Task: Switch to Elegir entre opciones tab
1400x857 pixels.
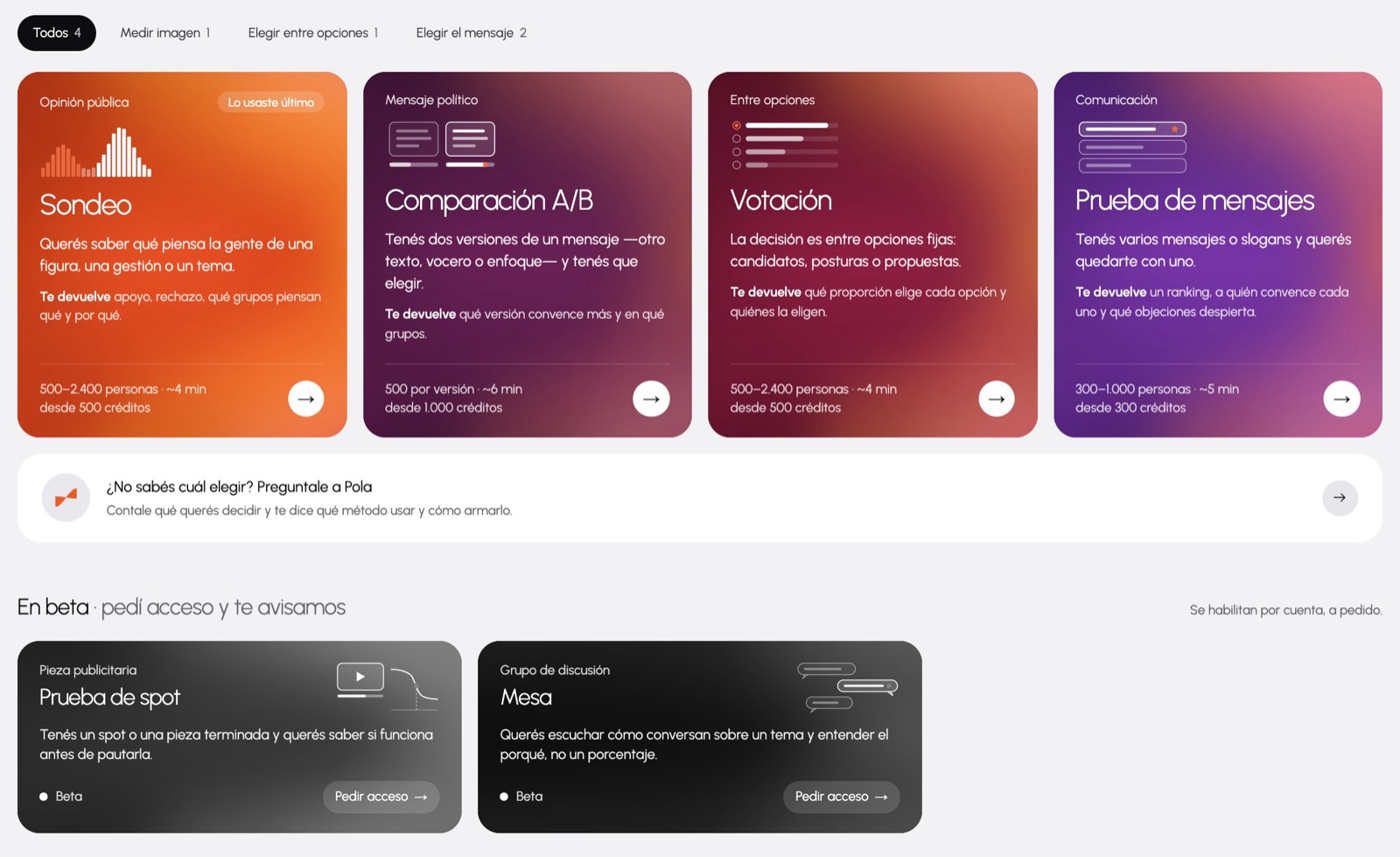Action: 313,32
